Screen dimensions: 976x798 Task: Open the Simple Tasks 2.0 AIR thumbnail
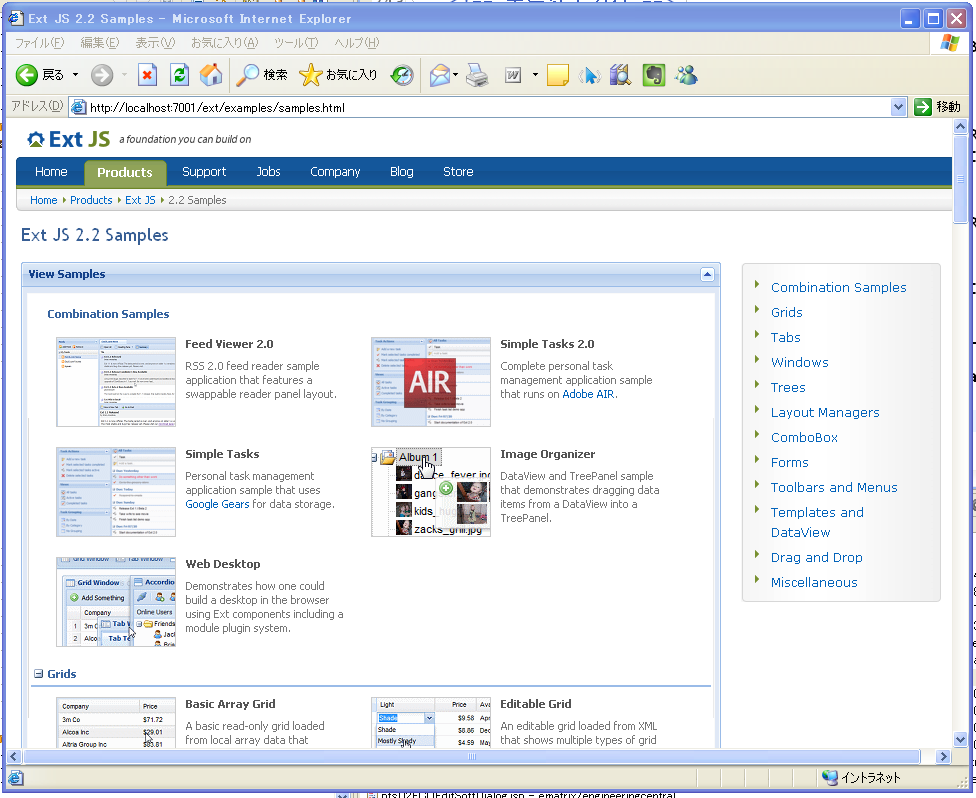pyautogui.click(x=431, y=382)
